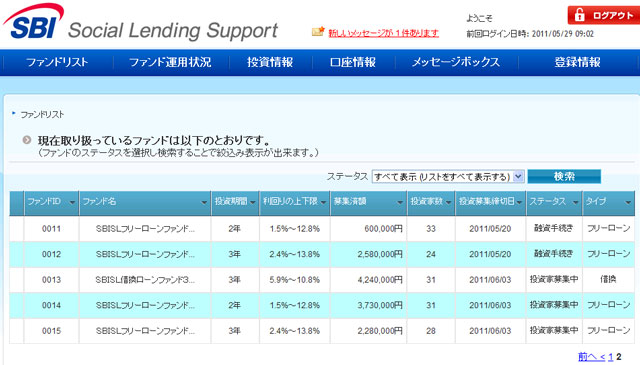Click the logout padlock icon
This screenshot has height=365, width=640.
click(x=580, y=15)
